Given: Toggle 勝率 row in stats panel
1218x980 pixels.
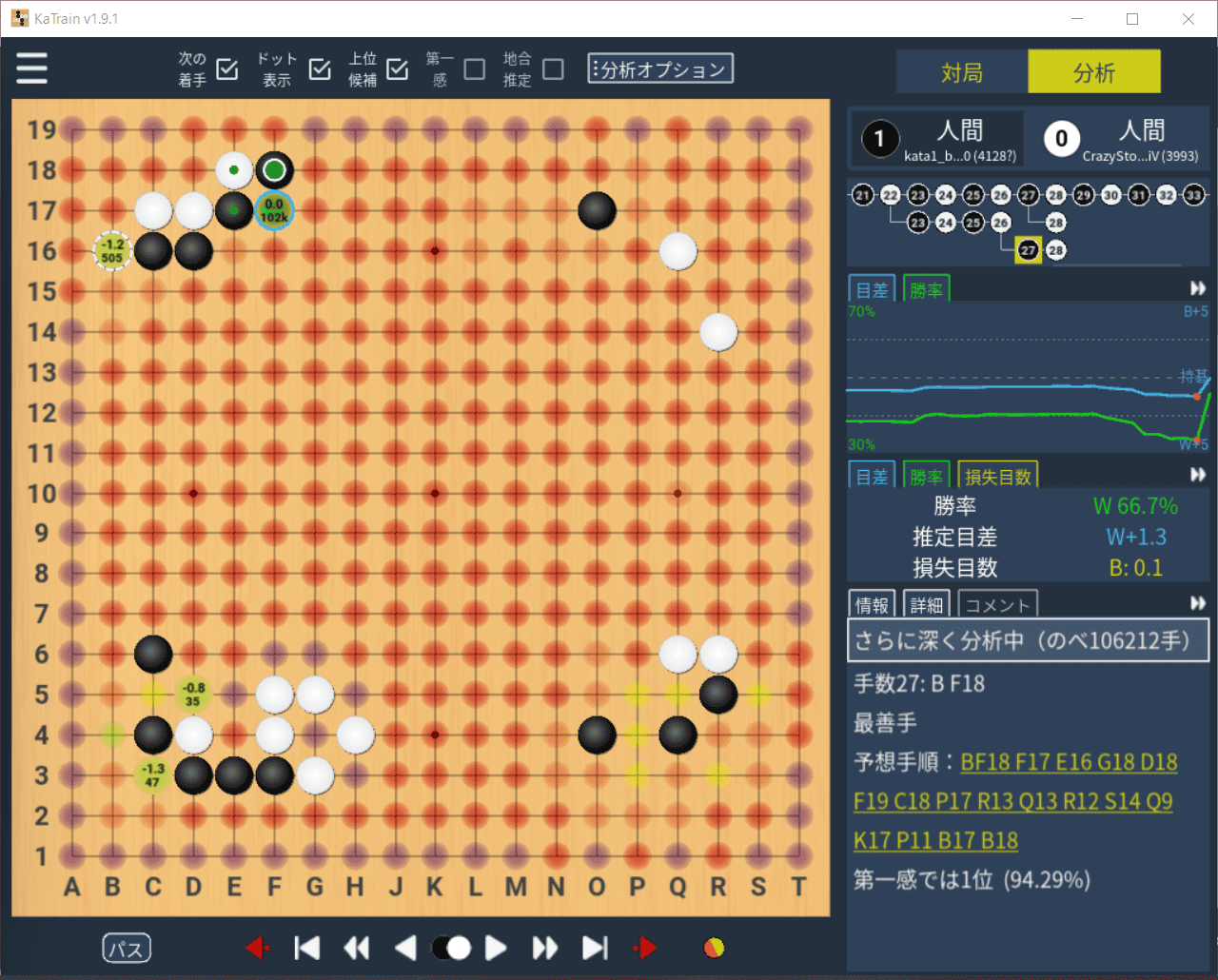Looking at the screenshot, I should tap(926, 476).
